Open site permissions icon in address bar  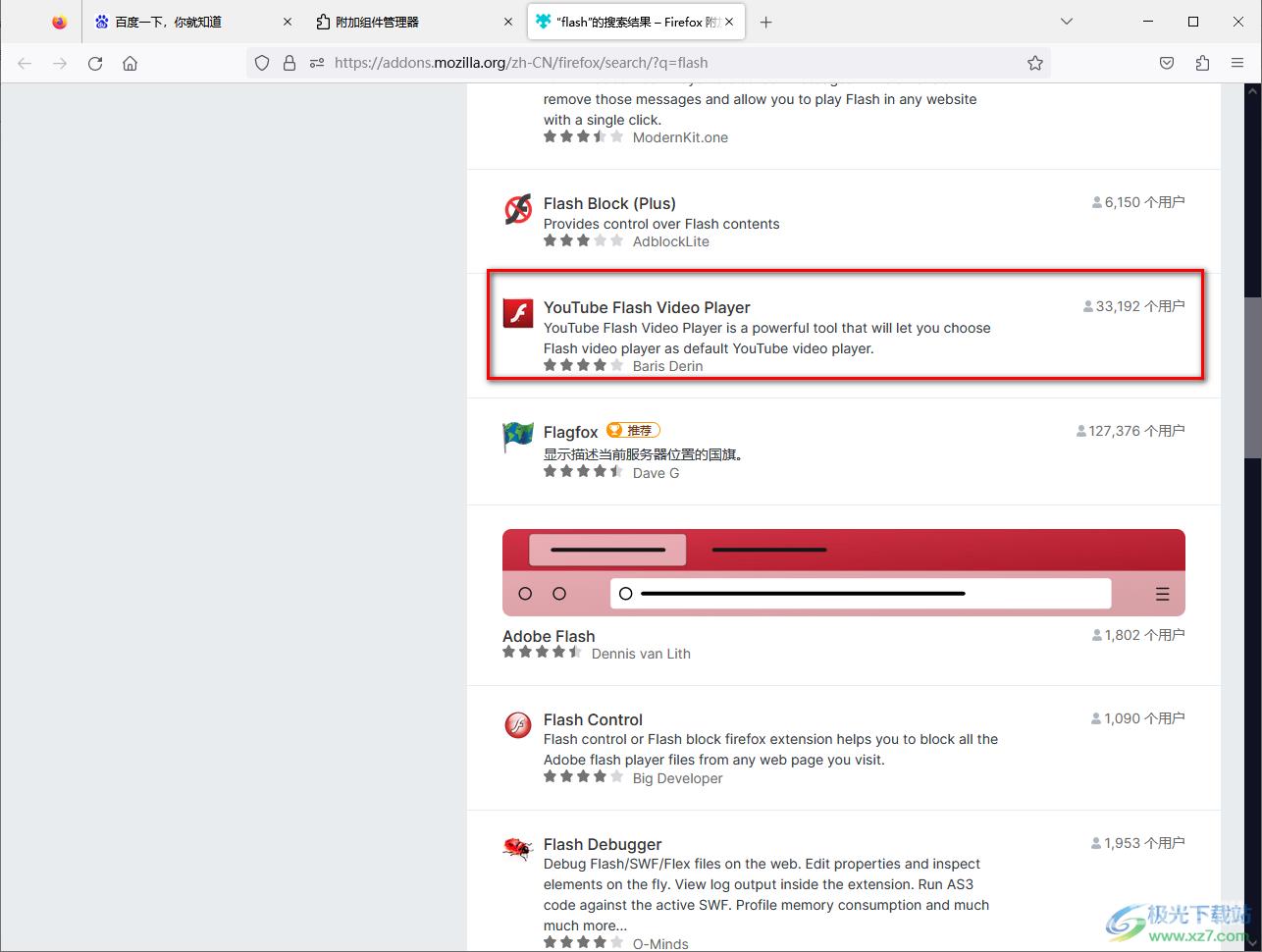coord(317,63)
